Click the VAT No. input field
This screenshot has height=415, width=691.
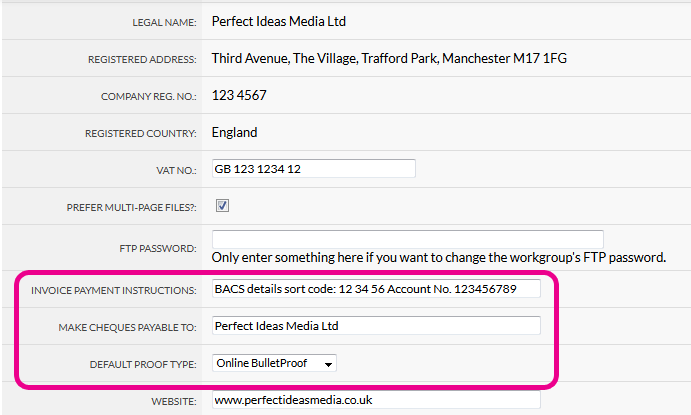(x=313, y=169)
